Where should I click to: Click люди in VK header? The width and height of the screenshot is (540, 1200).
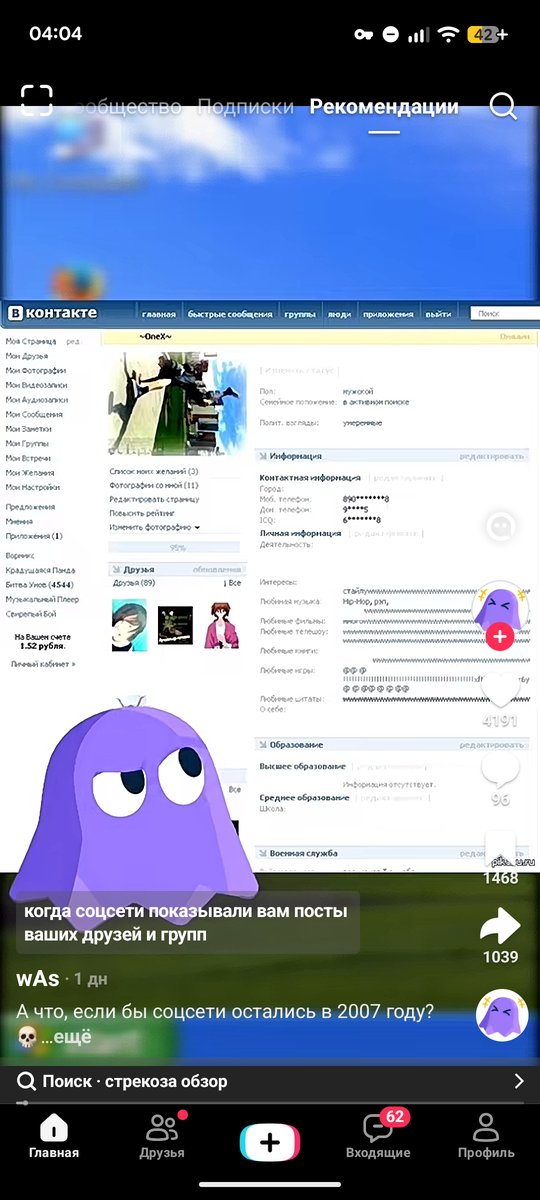[x=340, y=314]
